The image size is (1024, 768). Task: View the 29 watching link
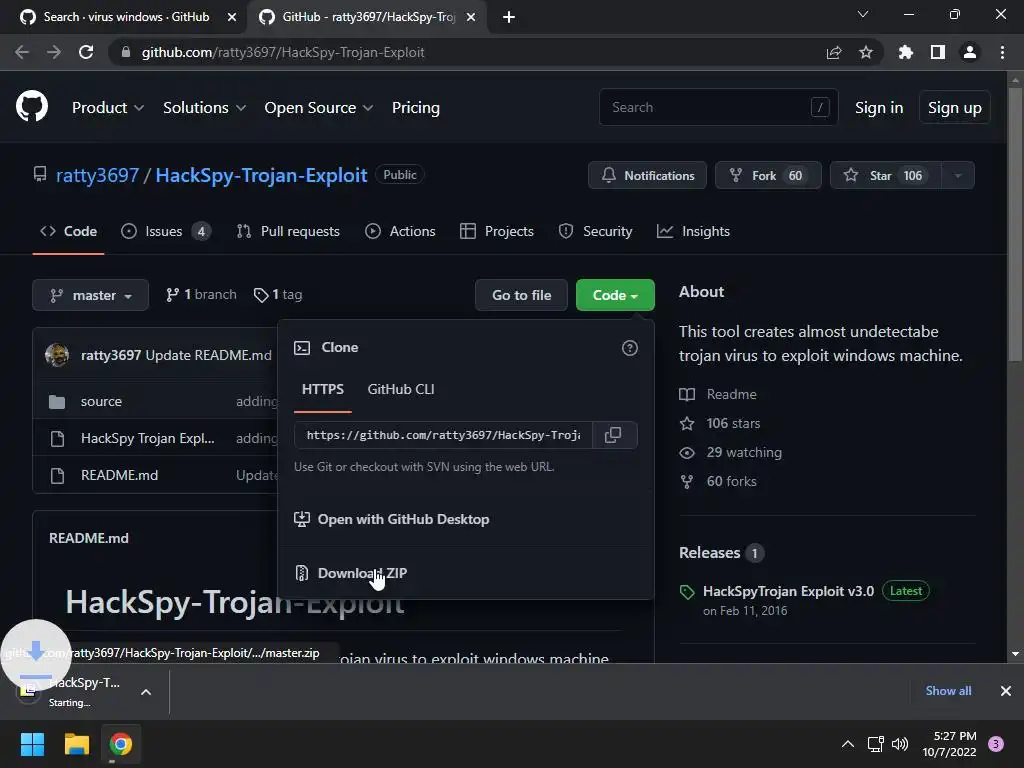[x=744, y=452]
